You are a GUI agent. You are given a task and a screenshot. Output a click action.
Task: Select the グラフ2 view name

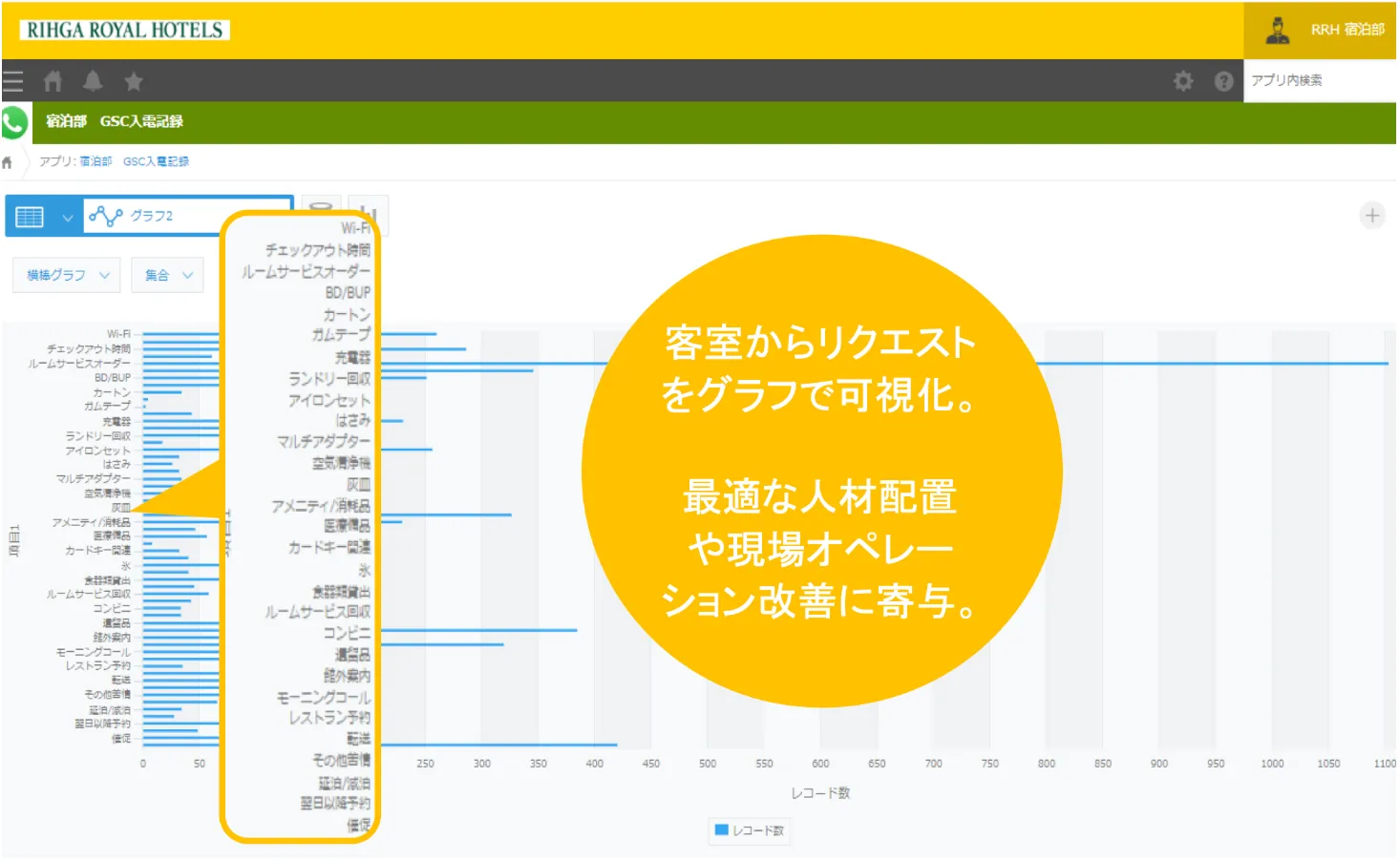[152, 216]
